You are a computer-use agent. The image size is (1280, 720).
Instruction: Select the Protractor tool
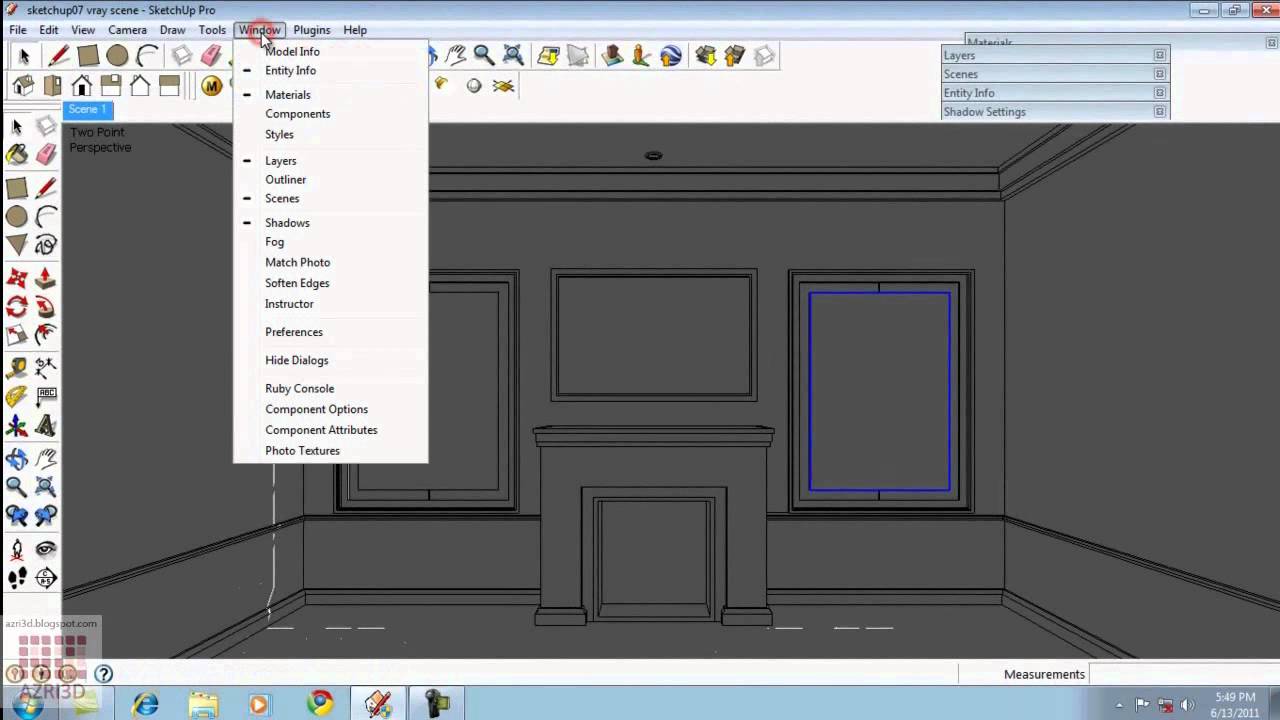pos(17,397)
